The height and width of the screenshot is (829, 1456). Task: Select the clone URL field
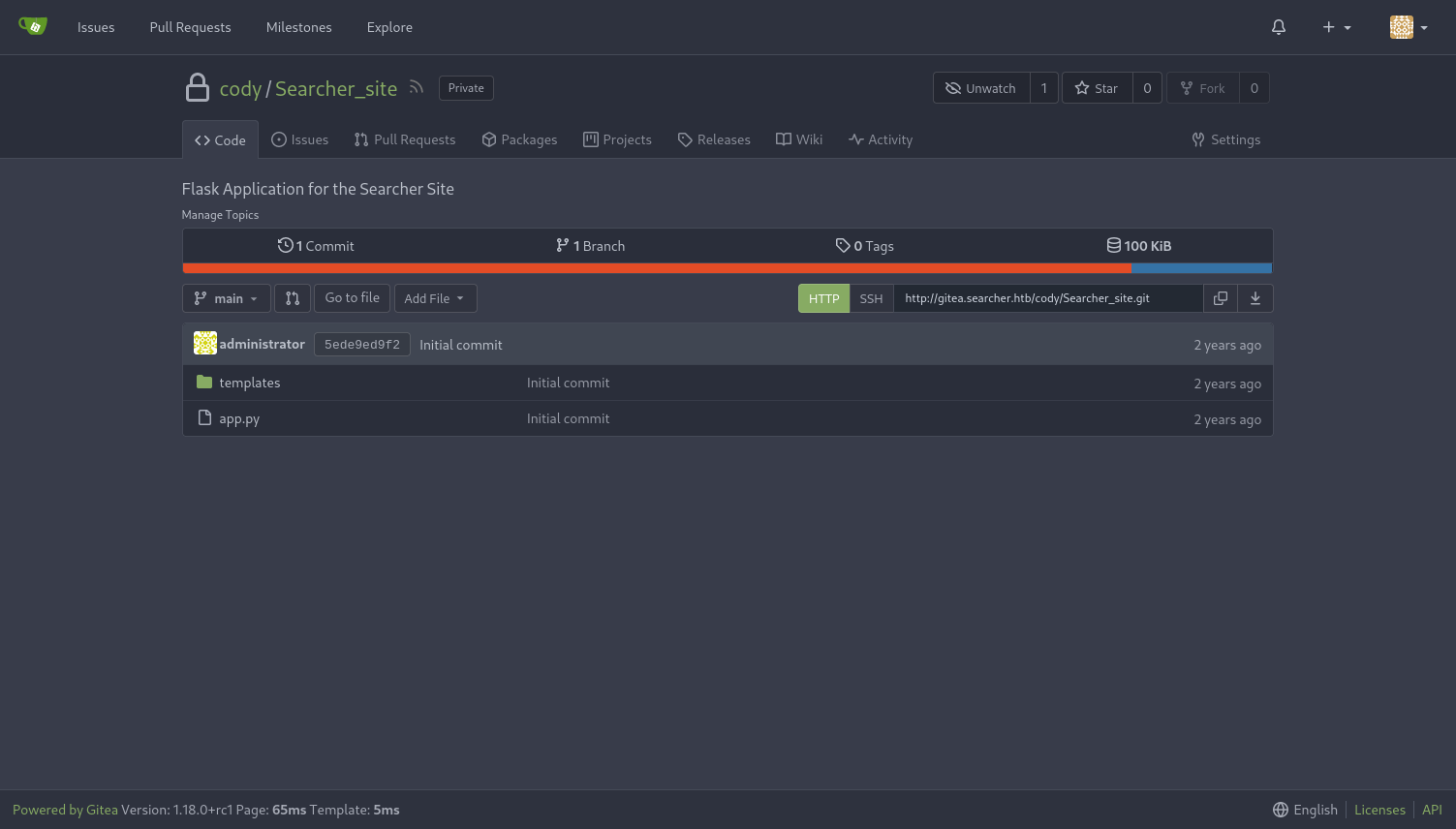click(x=1048, y=298)
